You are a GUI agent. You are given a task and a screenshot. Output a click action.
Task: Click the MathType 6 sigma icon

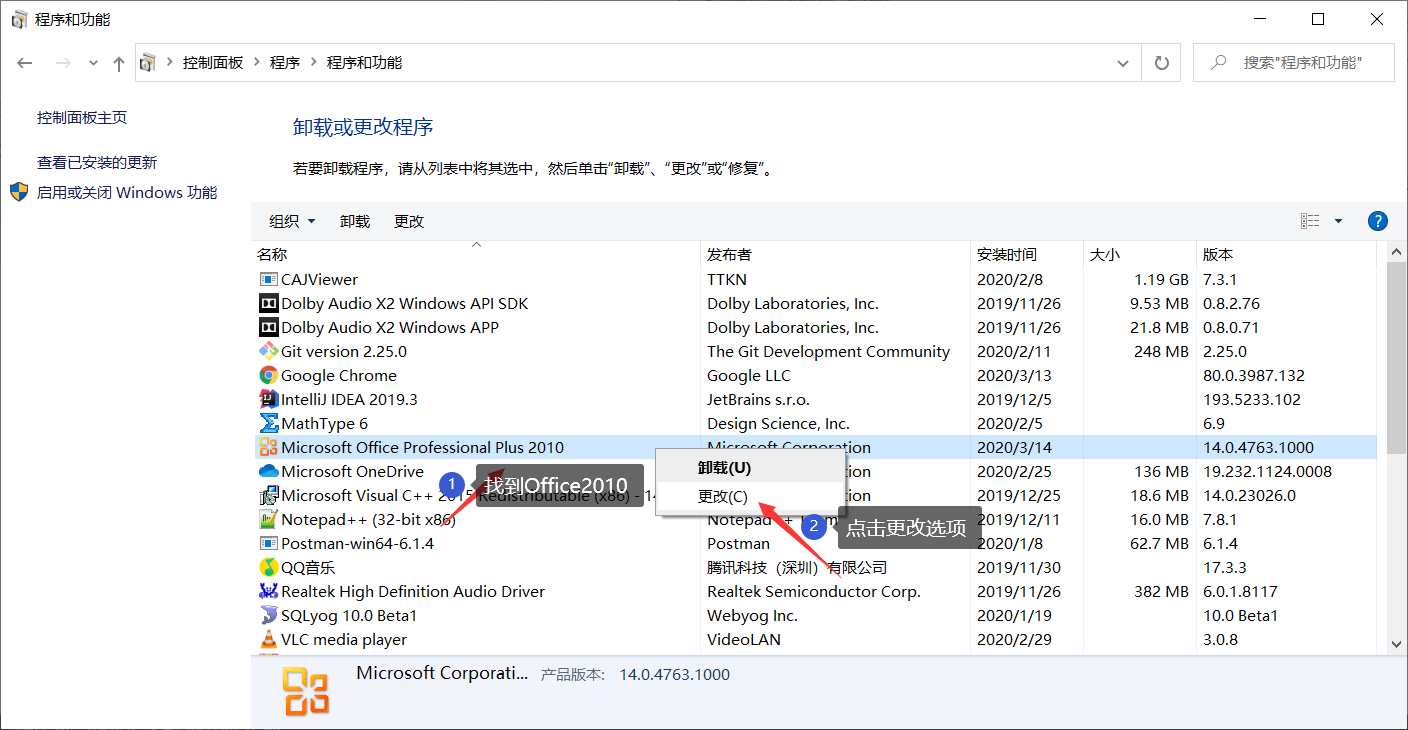pos(268,423)
